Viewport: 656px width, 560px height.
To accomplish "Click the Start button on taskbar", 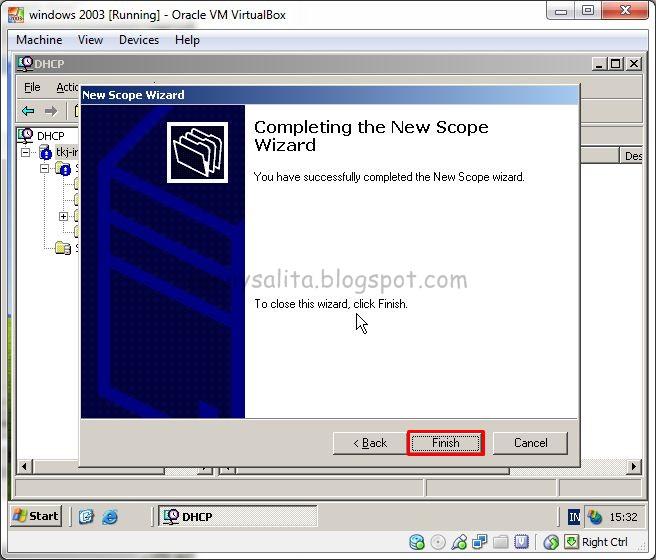I will point(36,516).
